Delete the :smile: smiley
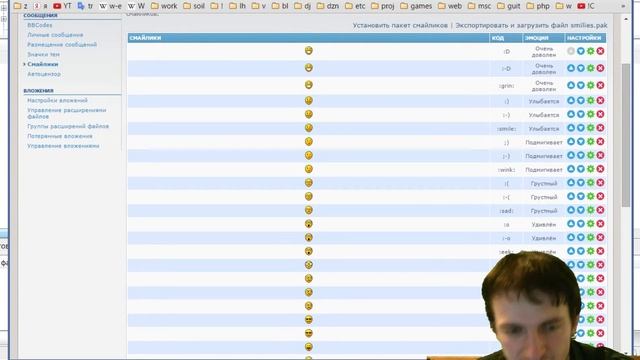Image resolution: width=640 pixels, height=360 pixels. pyautogui.click(x=600, y=128)
